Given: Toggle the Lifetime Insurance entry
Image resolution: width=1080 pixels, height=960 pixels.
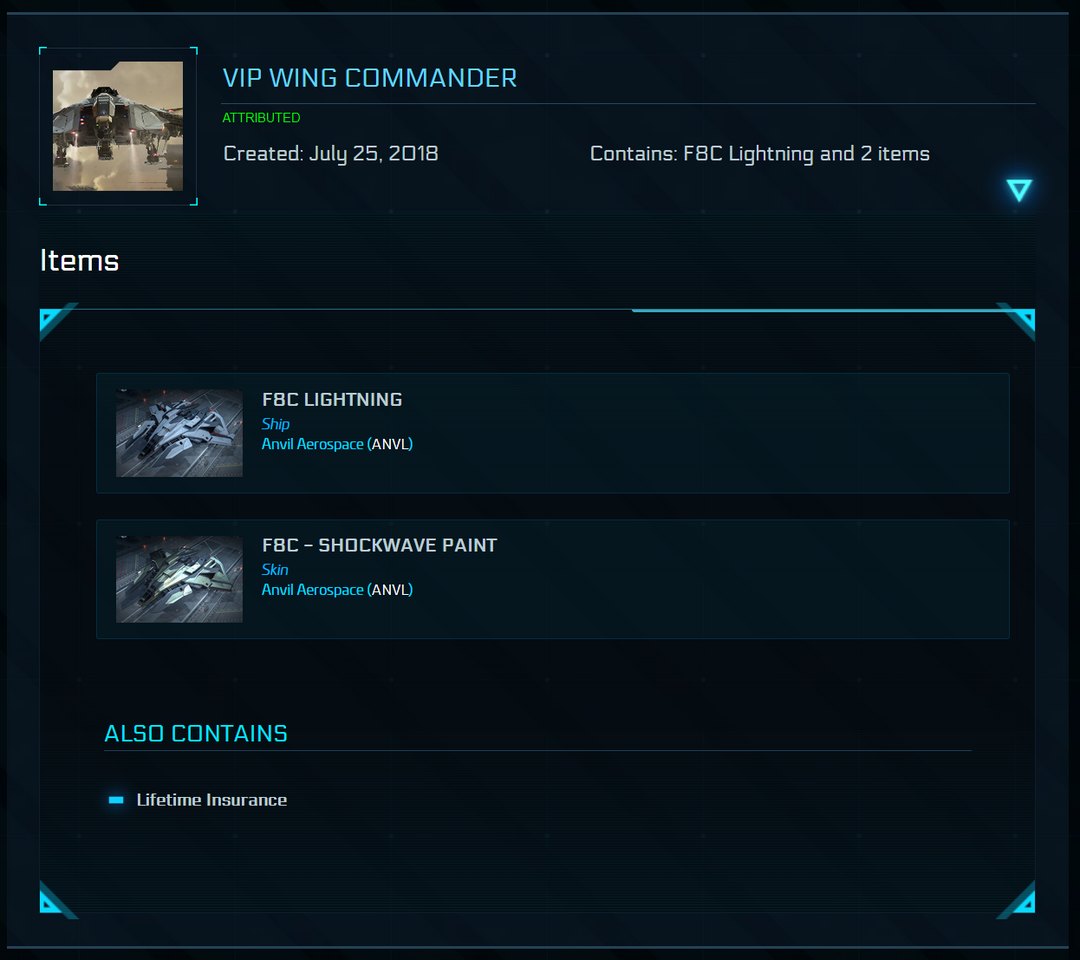Looking at the screenshot, I should 211,799.
